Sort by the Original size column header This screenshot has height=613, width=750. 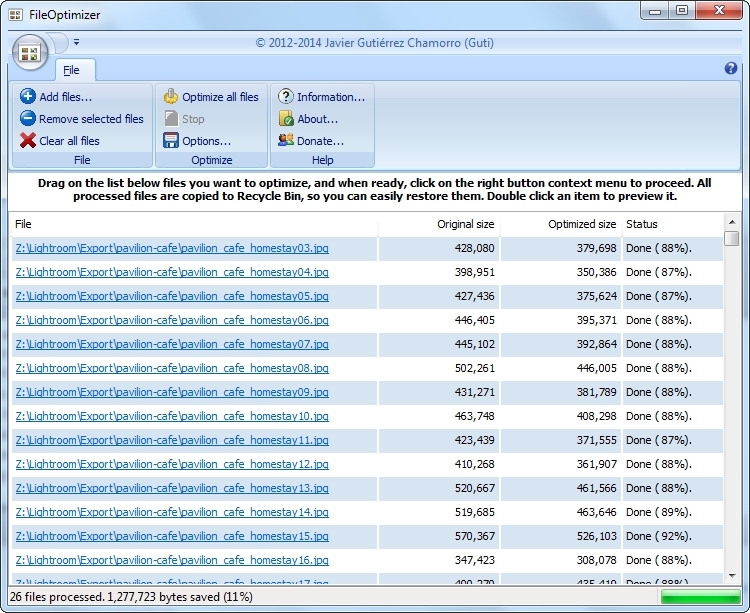(439, 224)
